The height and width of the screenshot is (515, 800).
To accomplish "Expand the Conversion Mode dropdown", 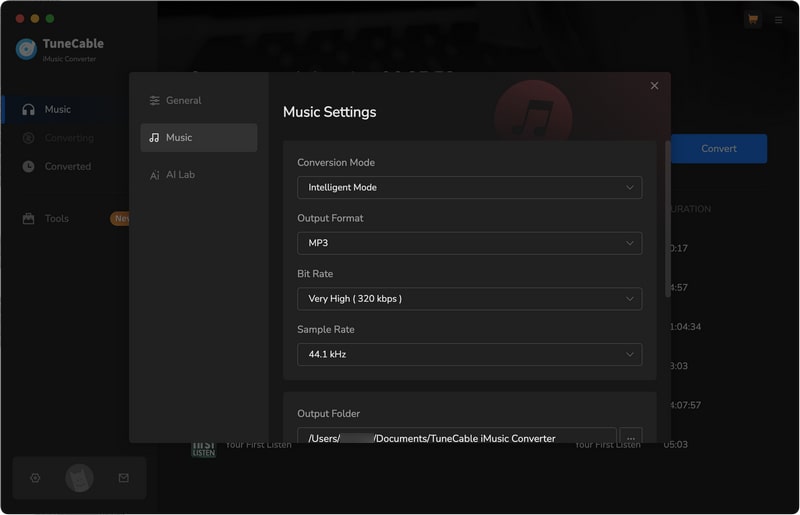I will click(469, 187).
